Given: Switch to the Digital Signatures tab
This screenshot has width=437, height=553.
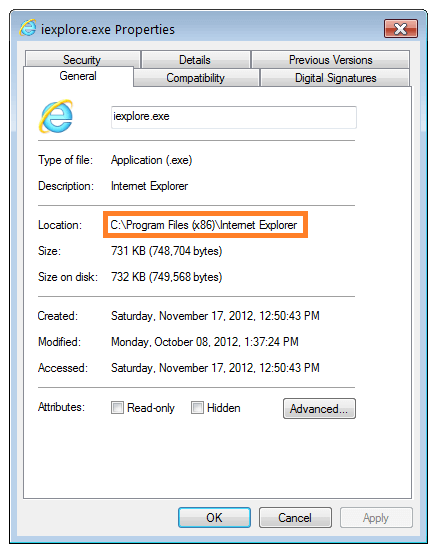Looking at the screenshot, I should point(335,78).
